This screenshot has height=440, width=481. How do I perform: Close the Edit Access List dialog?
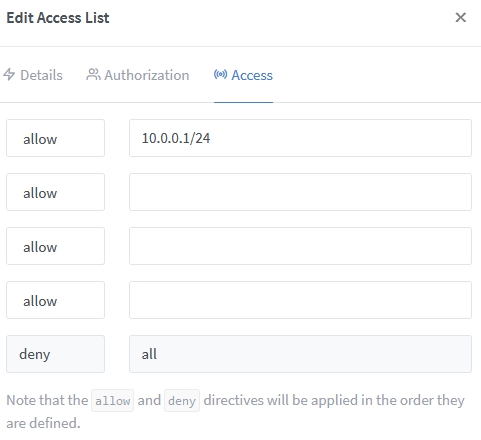tap(460, 17)
